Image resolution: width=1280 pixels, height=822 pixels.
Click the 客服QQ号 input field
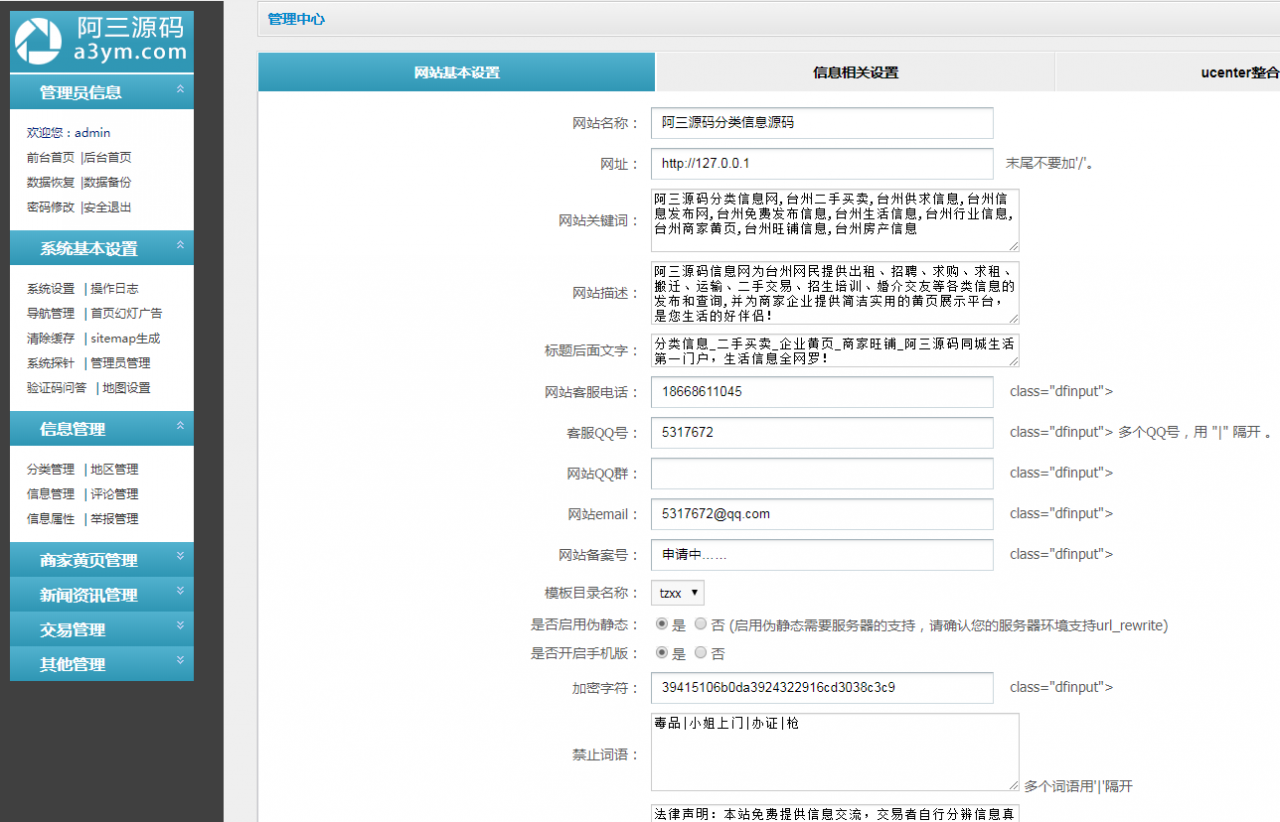pyautogui.click(x=822, y=433)
